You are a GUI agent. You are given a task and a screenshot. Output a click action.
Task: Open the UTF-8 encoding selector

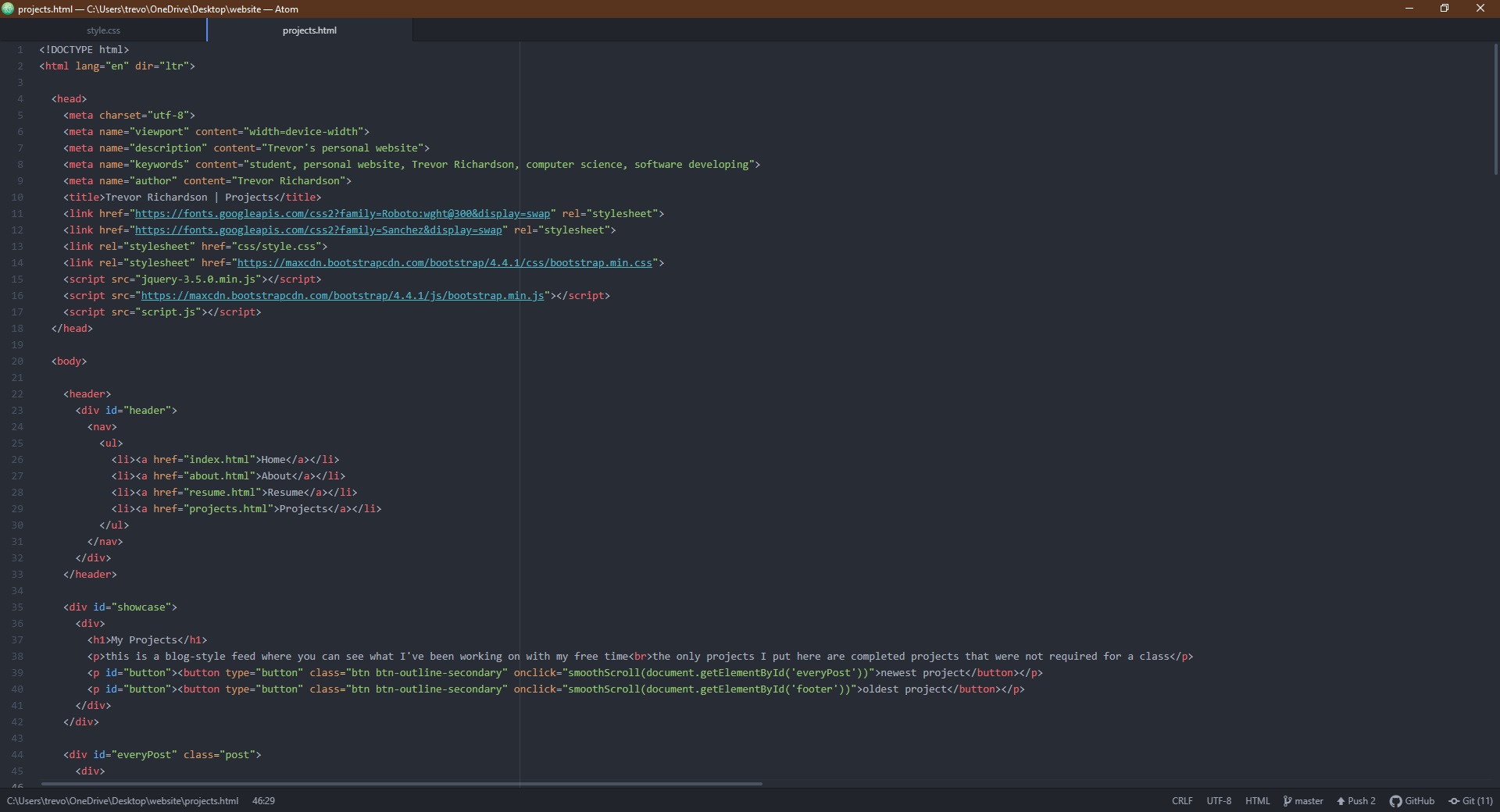click(x=1219, y=801)
